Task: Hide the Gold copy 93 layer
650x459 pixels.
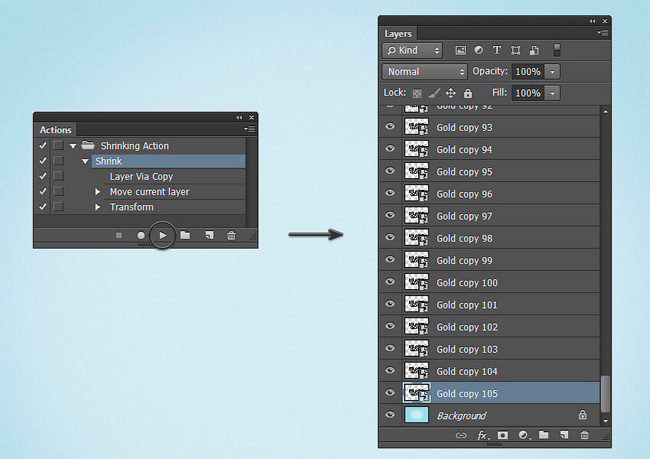Action: click(x=390, y=126)
